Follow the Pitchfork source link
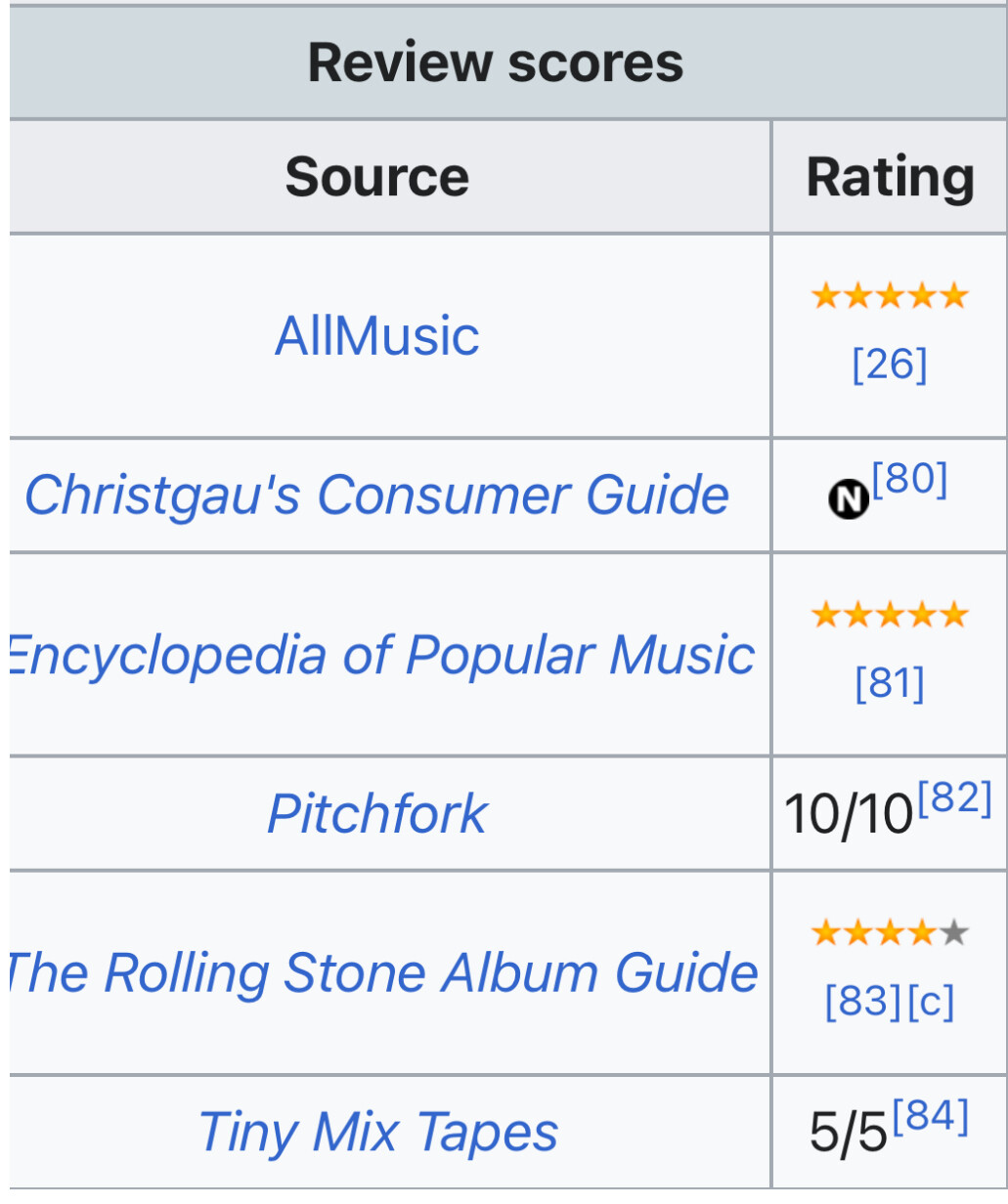Image resolution: width=1008 pixels, height=1204 pixels. (x=377, y=813)
